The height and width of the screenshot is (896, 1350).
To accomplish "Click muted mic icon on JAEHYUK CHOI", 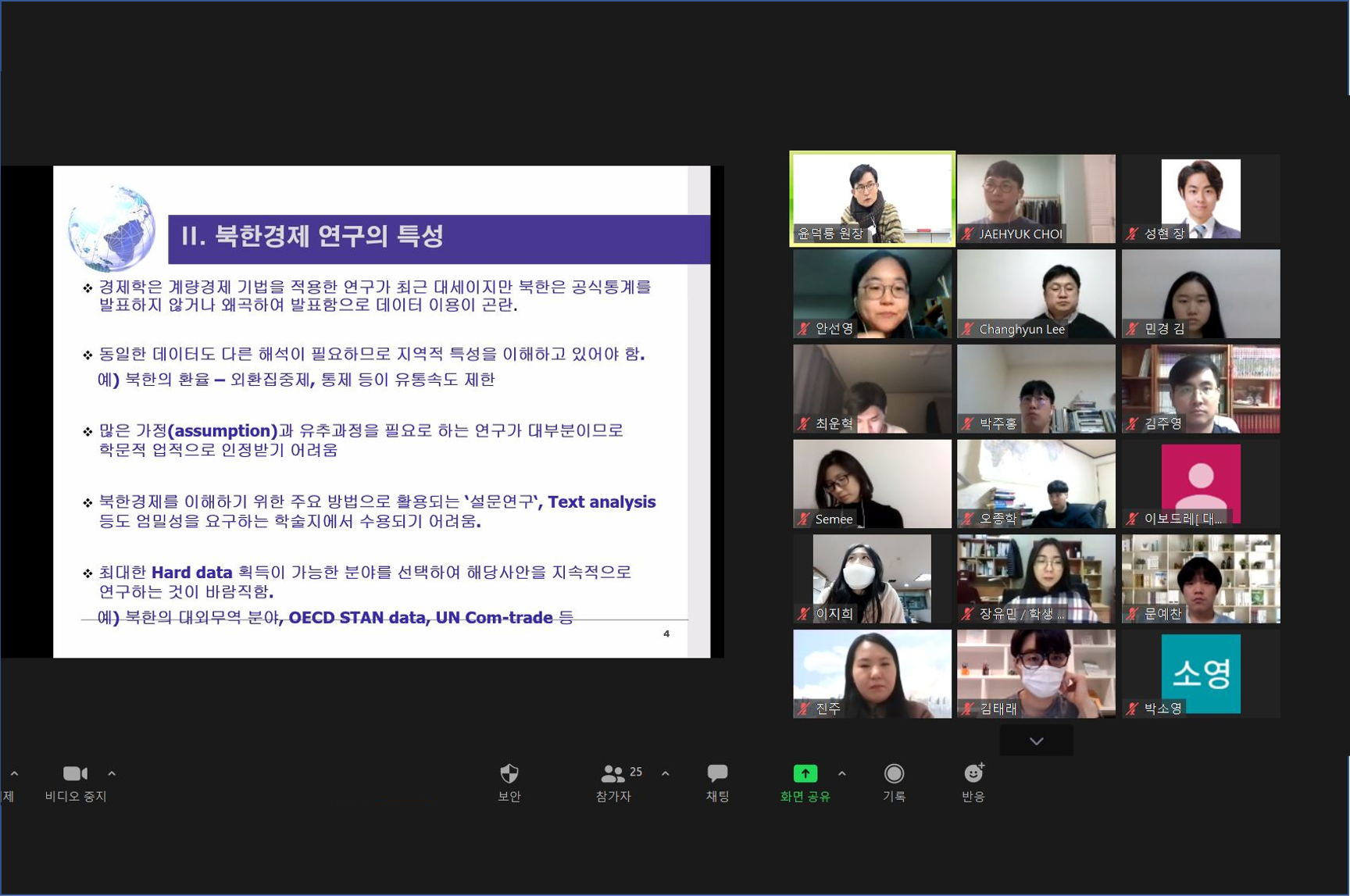I will pos(968,234).
